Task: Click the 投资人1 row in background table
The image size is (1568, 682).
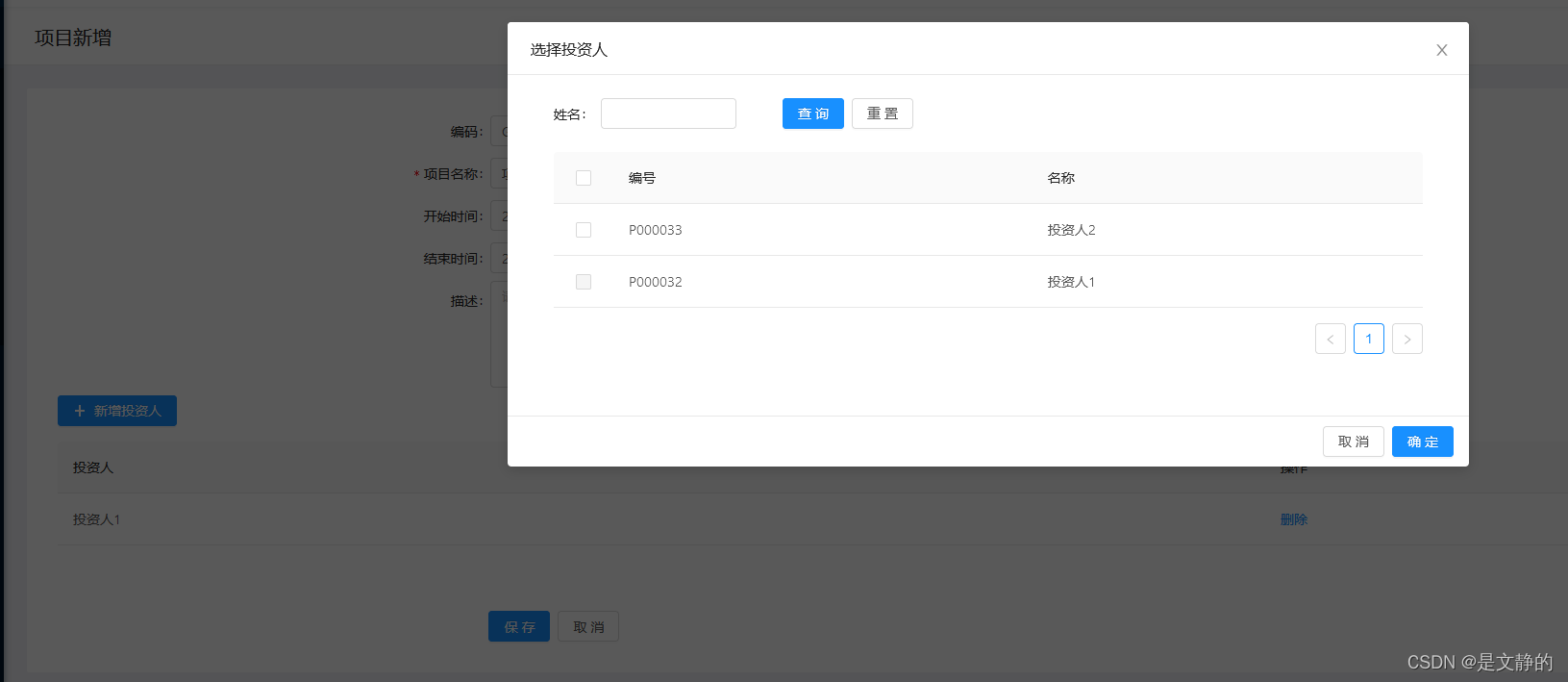Action: tap(812, 519)
